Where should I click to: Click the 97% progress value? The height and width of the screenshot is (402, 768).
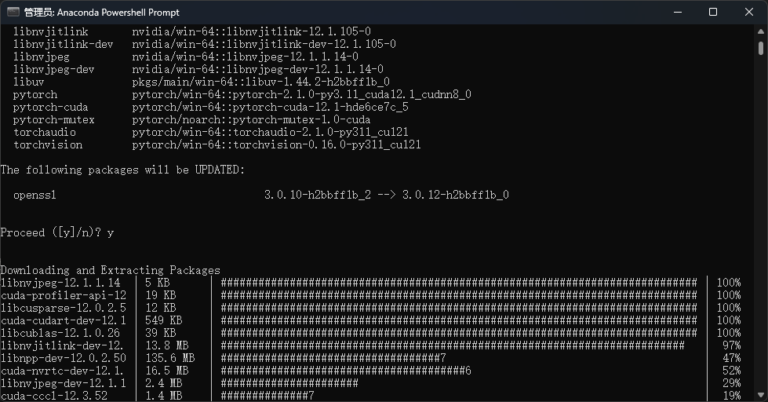(x=728, y=345)
